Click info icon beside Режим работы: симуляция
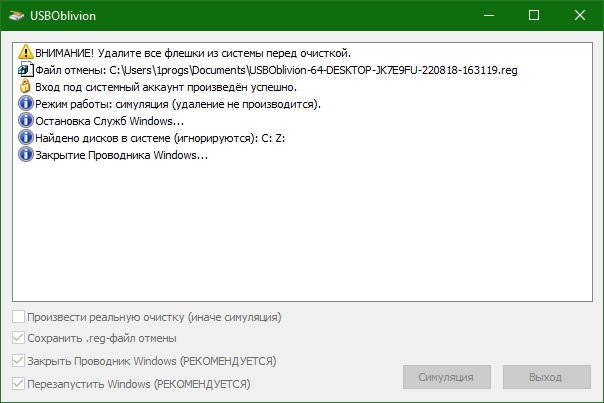The image size is (604, 403). [x=26, y=103]
